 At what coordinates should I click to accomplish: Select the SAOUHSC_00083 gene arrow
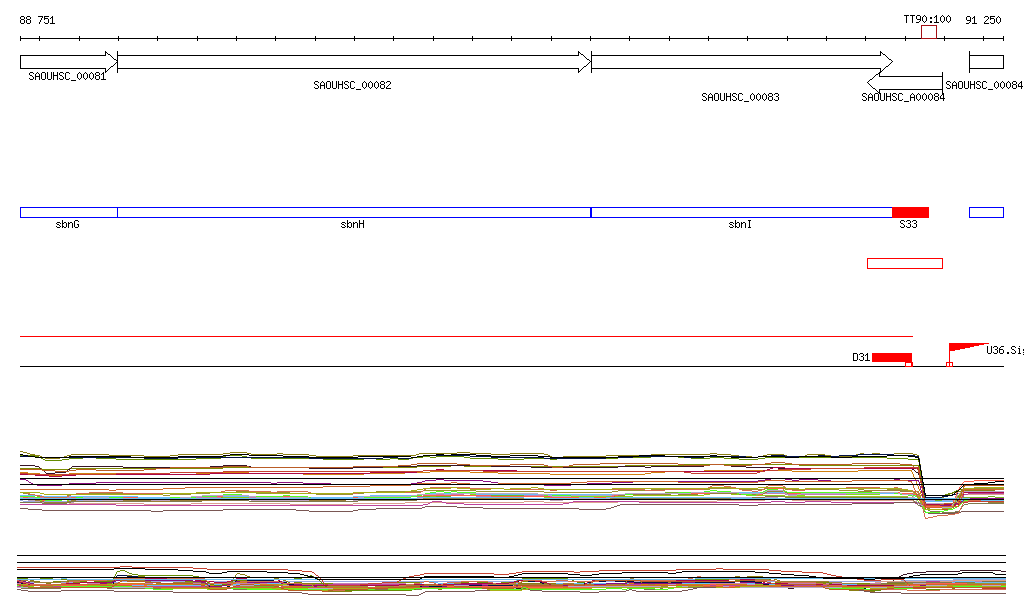click(742, 62)
